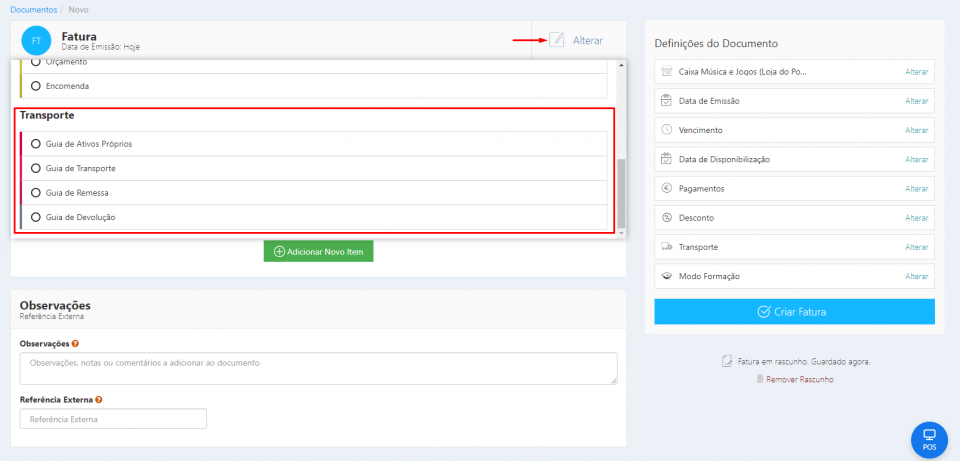Click the blue FT avatar icon
960x461 pixels.
point(36,41)
